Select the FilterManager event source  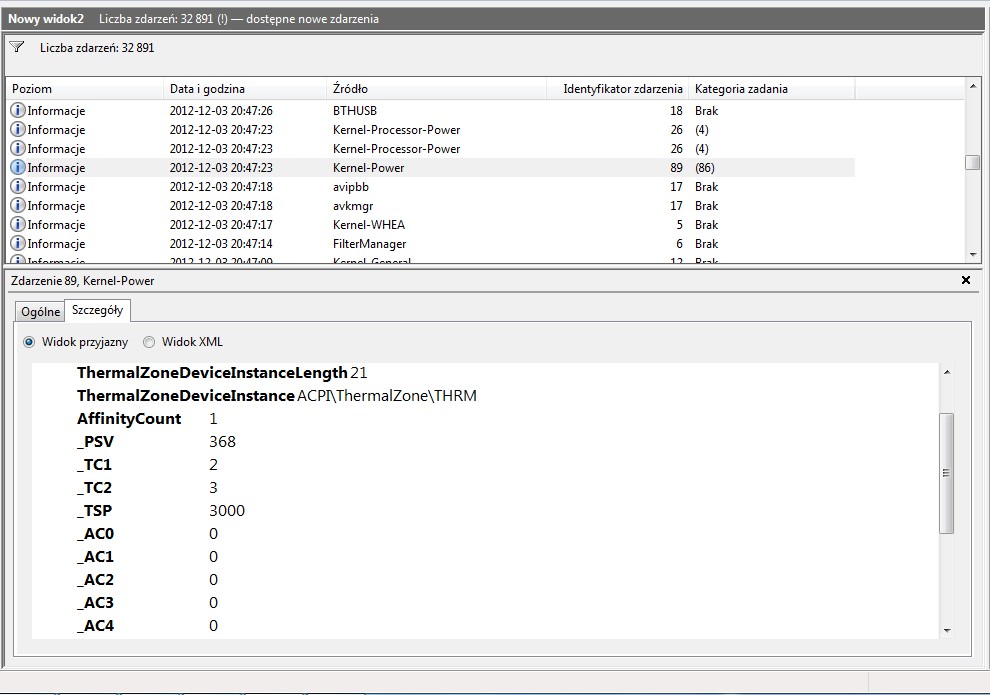[x=369, y=244]
